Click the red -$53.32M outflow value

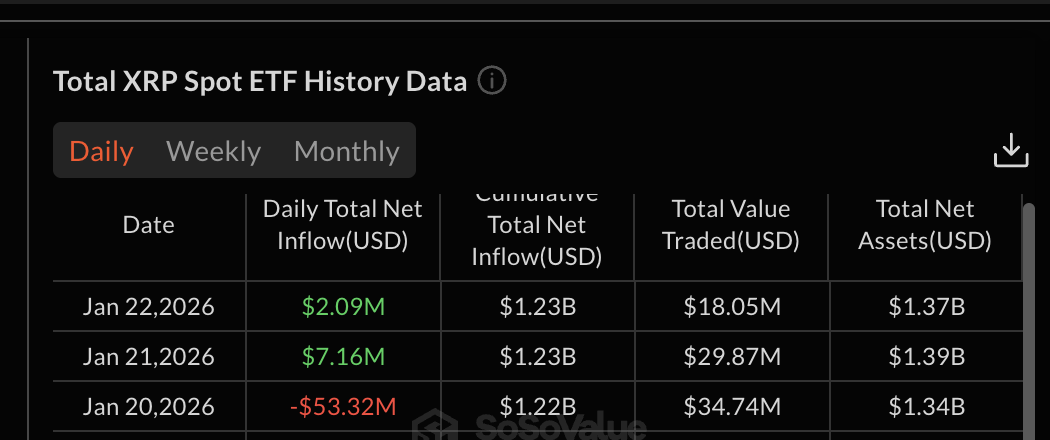tap(342, 406)
